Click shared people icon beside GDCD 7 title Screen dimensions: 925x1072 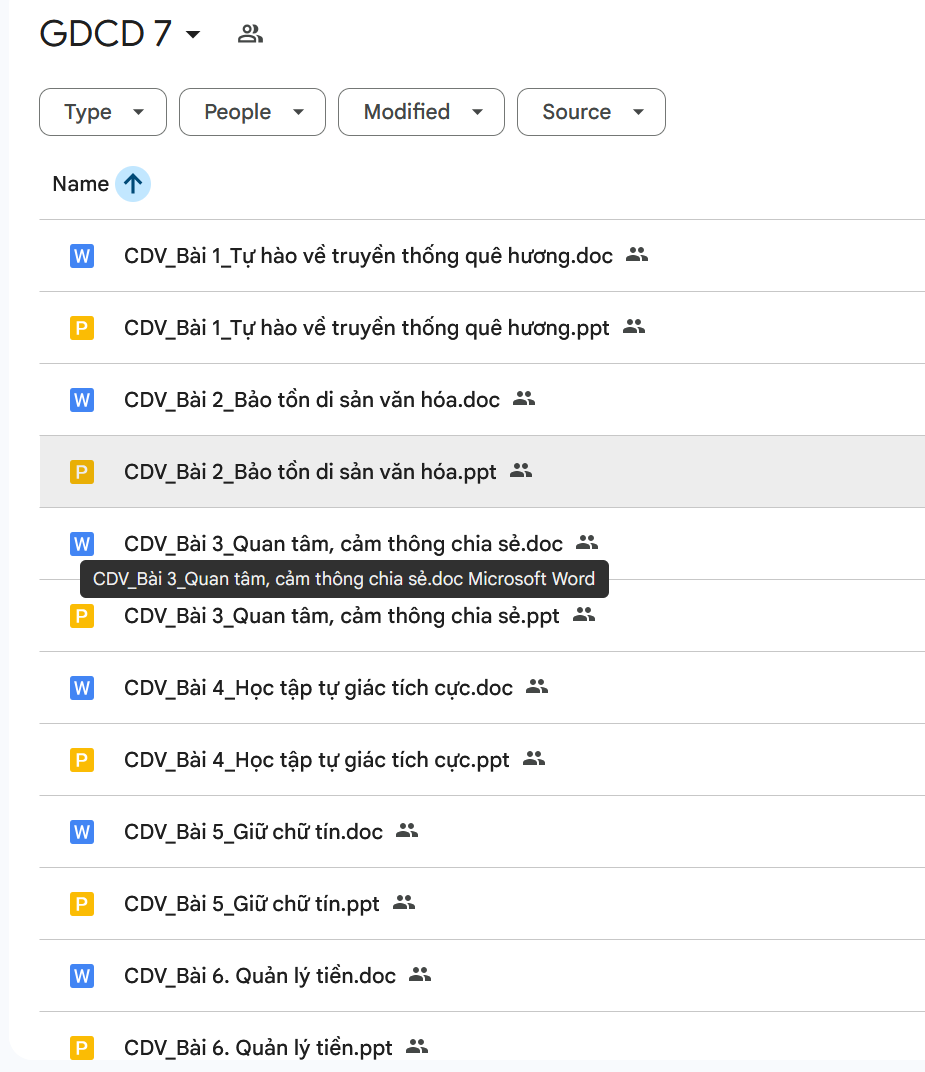[x=250, y=34]
